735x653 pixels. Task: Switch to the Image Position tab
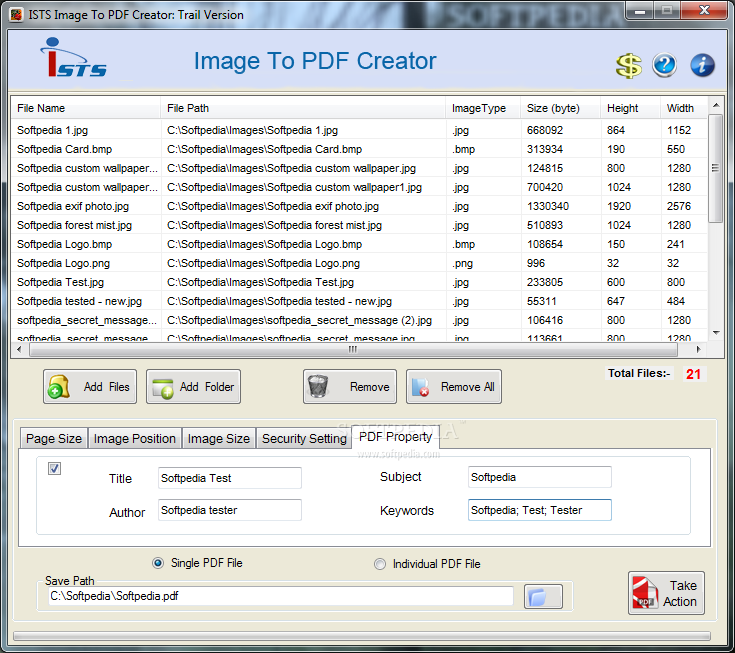coord(135,439)
